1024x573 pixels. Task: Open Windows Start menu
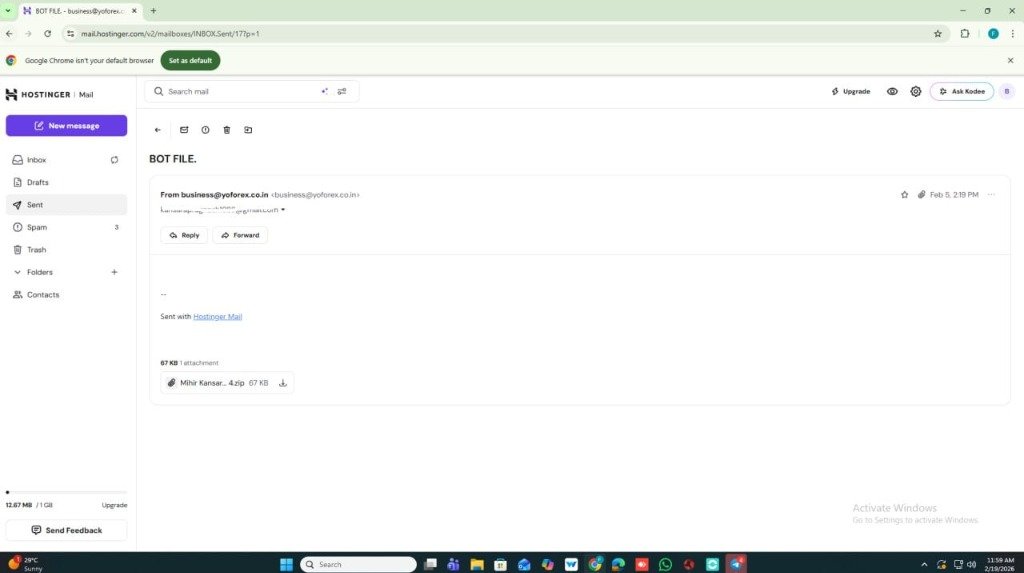(286, 564)
